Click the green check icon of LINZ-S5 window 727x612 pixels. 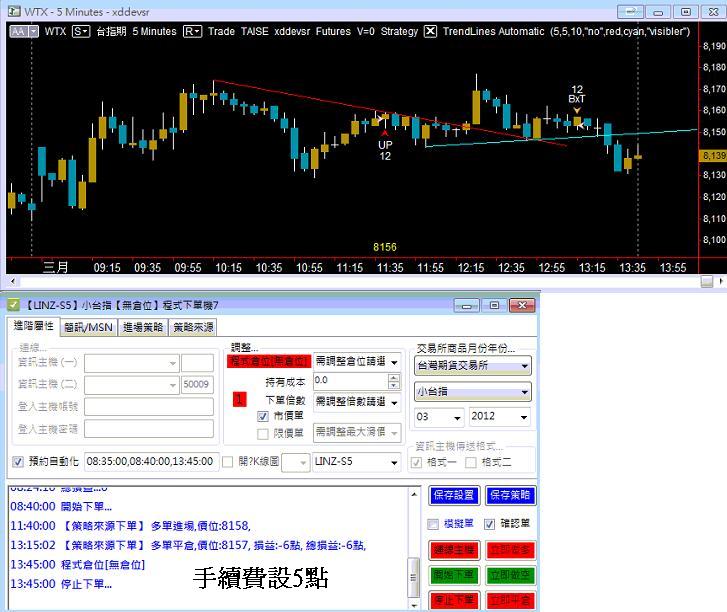13,305
